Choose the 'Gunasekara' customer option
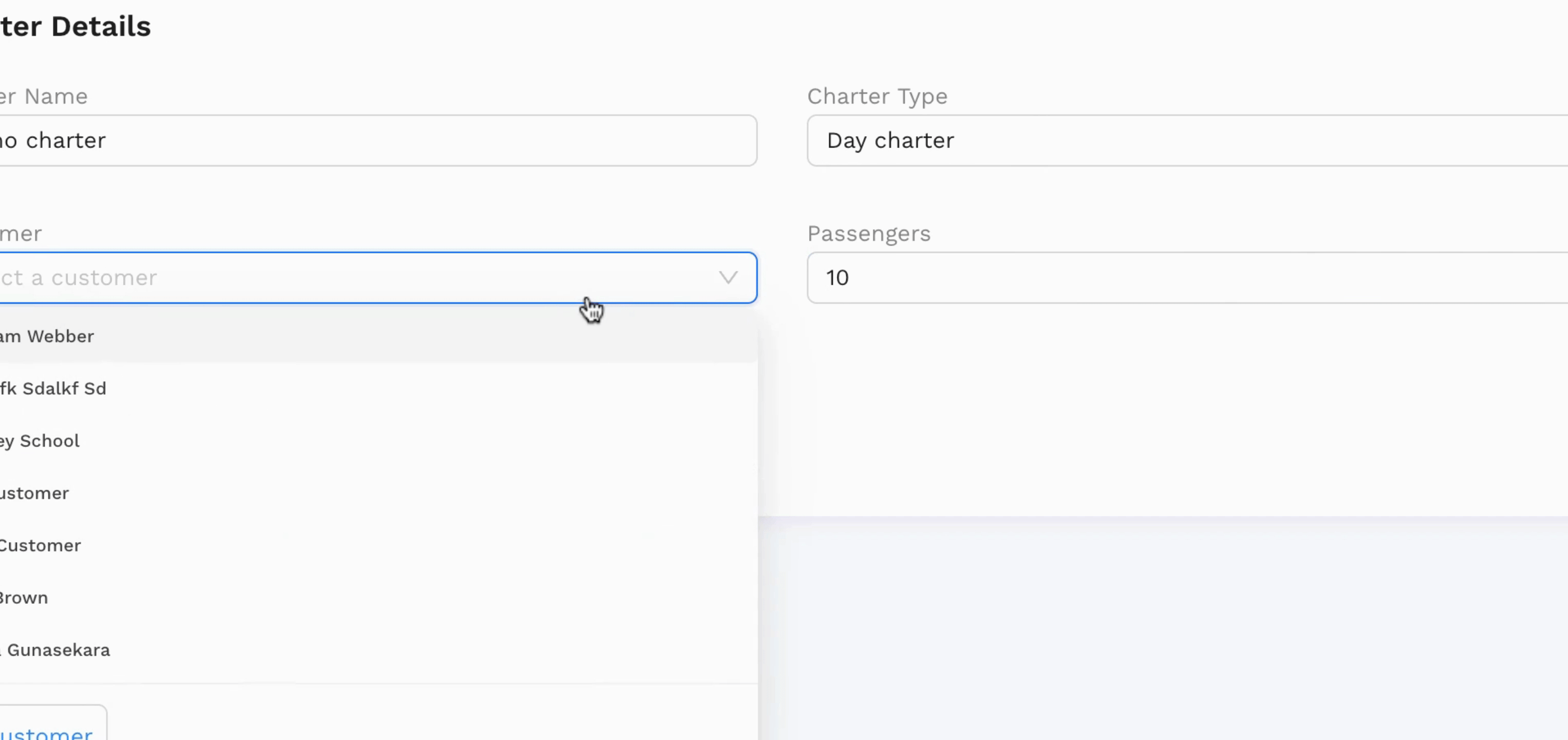This screenshot has height=740, width=1568. 379,651
